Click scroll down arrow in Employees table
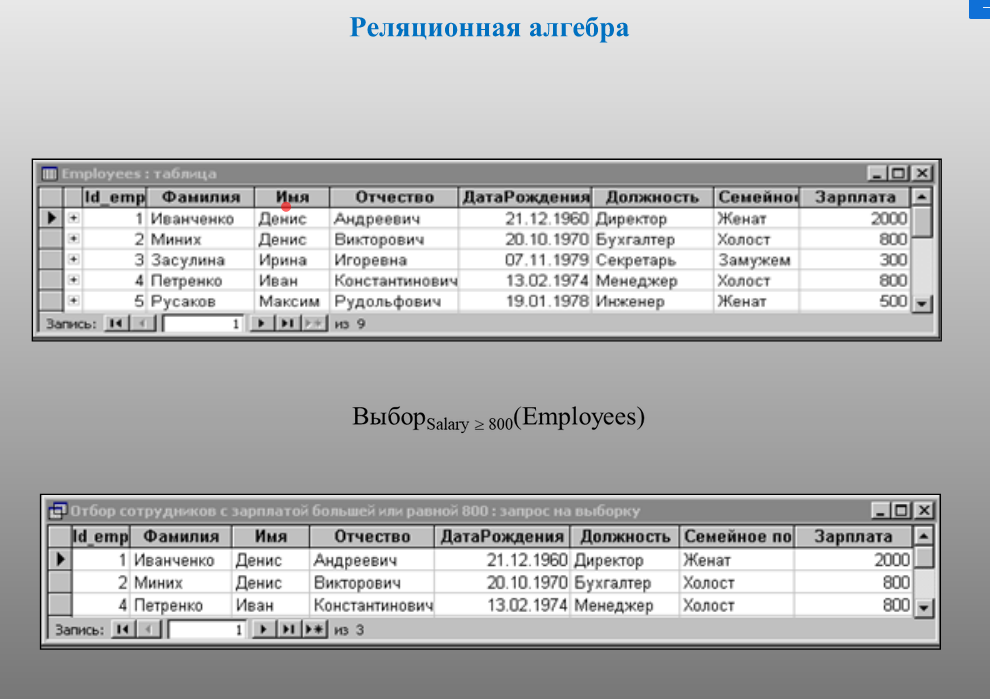The image size is (990, 699). tap(922, 304)
